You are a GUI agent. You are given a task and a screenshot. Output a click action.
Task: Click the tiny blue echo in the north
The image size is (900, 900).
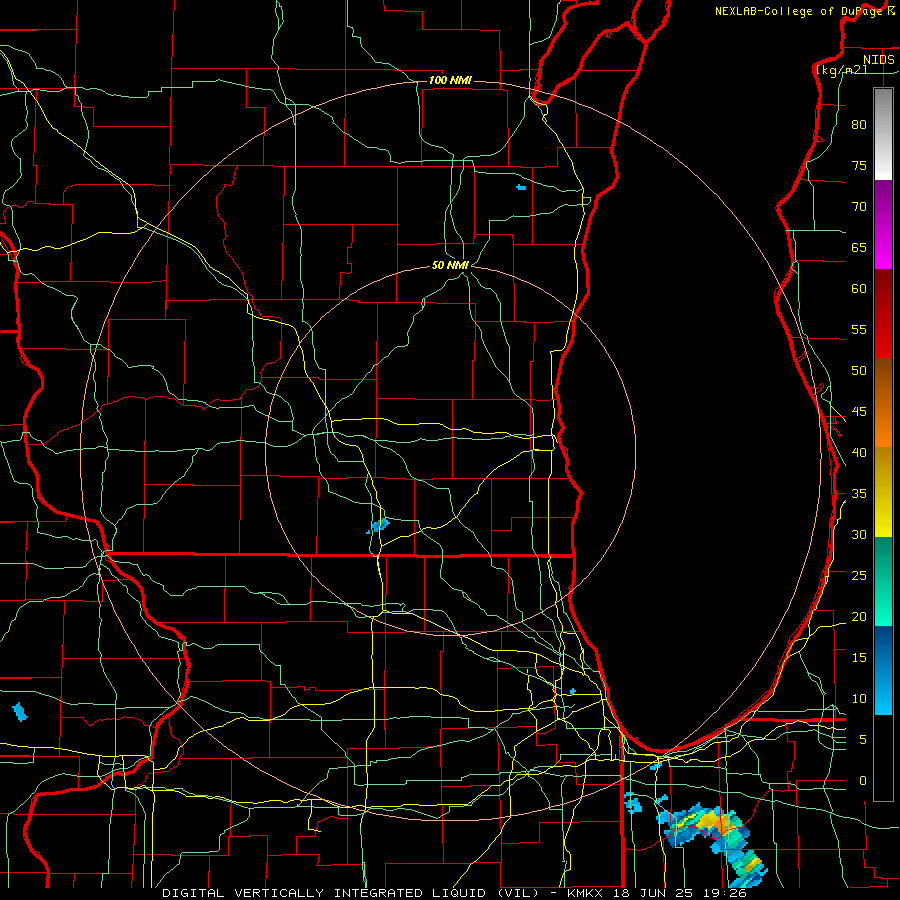click(521, 187)
